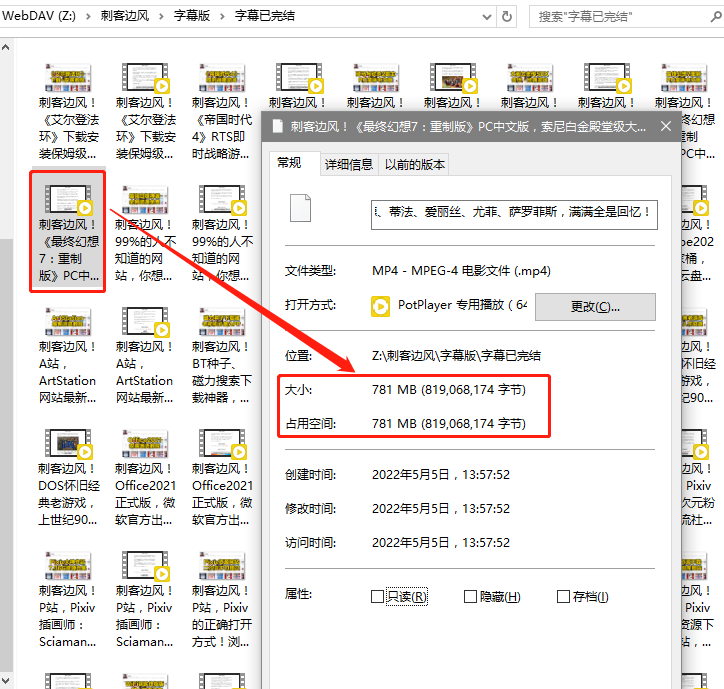Select the second Office2021正式版 video file
The height and width of the screenshot is (689, 724).
222,477
